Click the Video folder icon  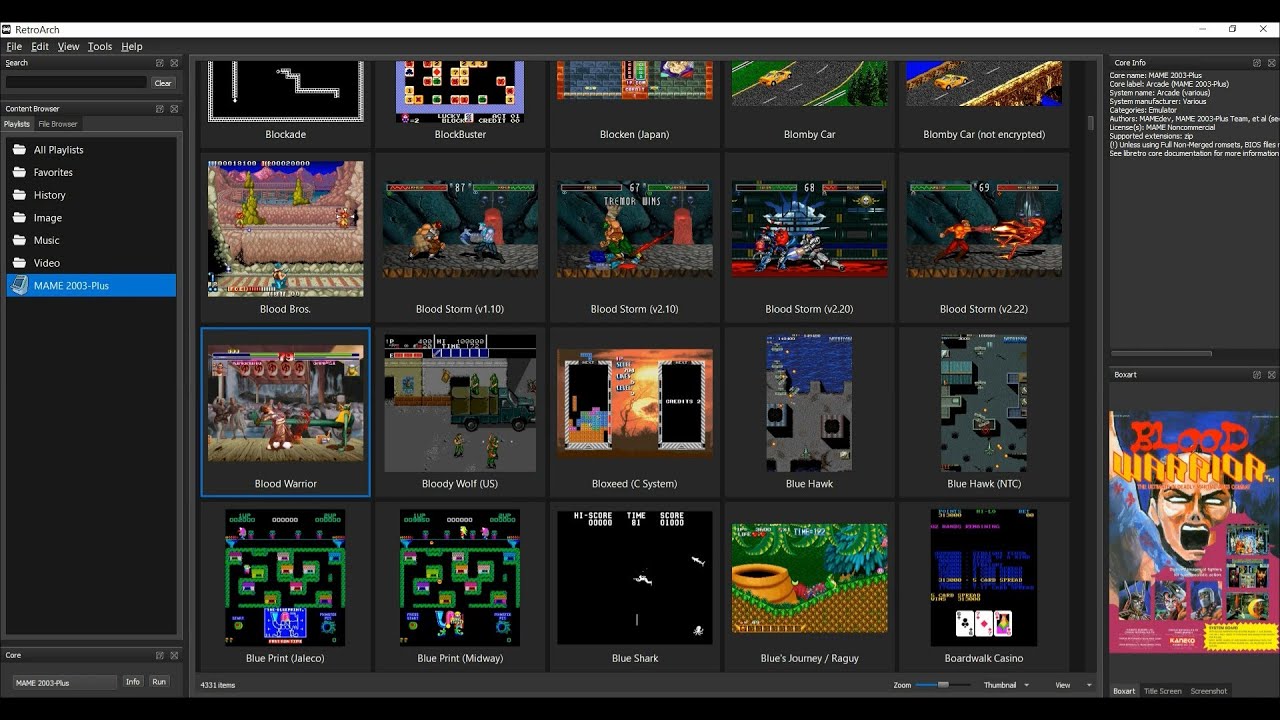click(18, 263)
